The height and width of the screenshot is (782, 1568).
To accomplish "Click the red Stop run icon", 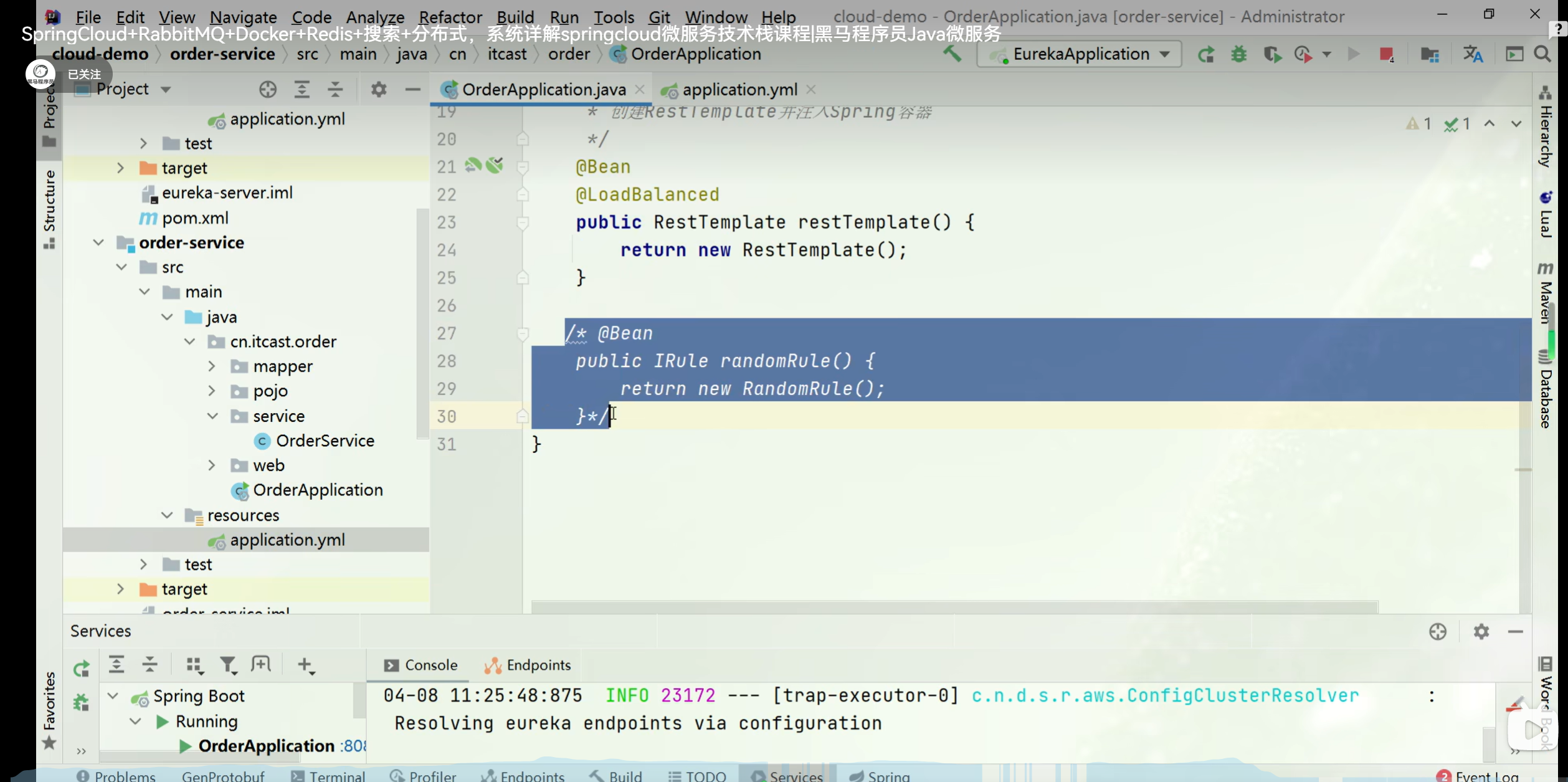I will [x=1385, y=54].
